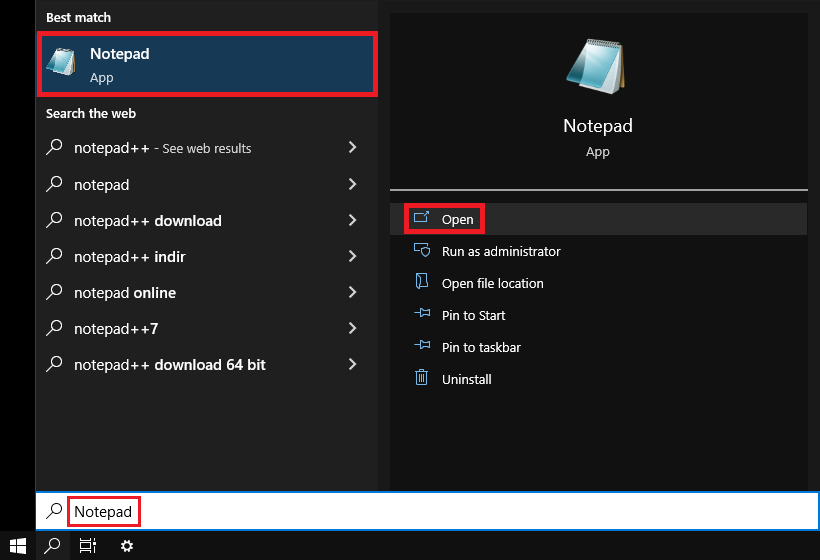
Task: Expand the "notepad++7" chevron
Action: [x=352, y=328]
